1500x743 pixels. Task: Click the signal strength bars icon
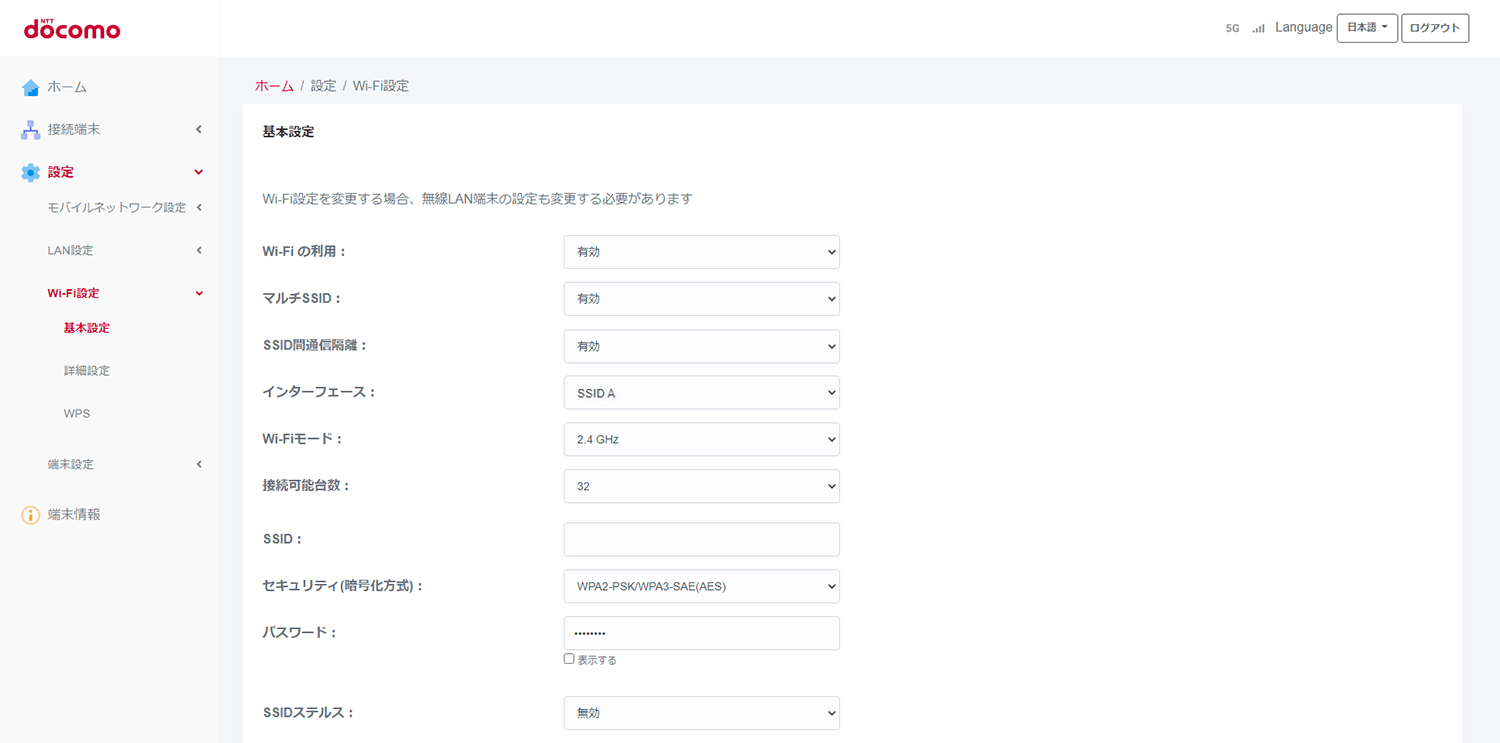point(1258,29)
